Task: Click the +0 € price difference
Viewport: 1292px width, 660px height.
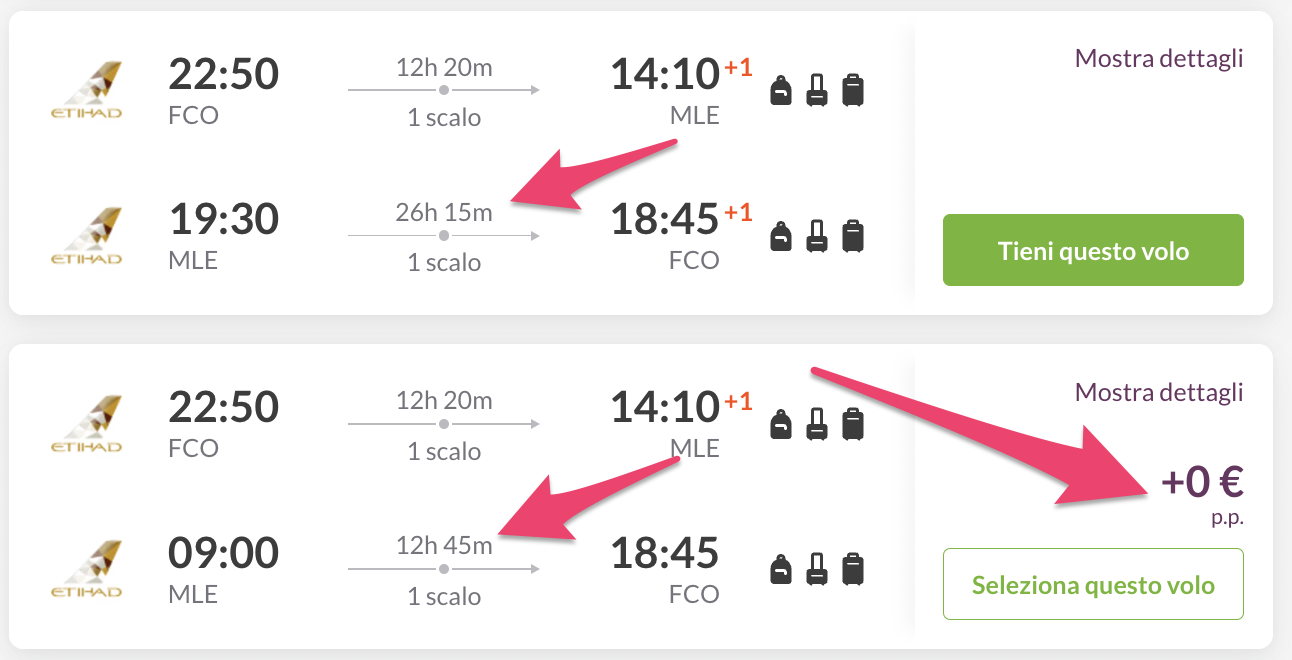Action: point(1202,482)
